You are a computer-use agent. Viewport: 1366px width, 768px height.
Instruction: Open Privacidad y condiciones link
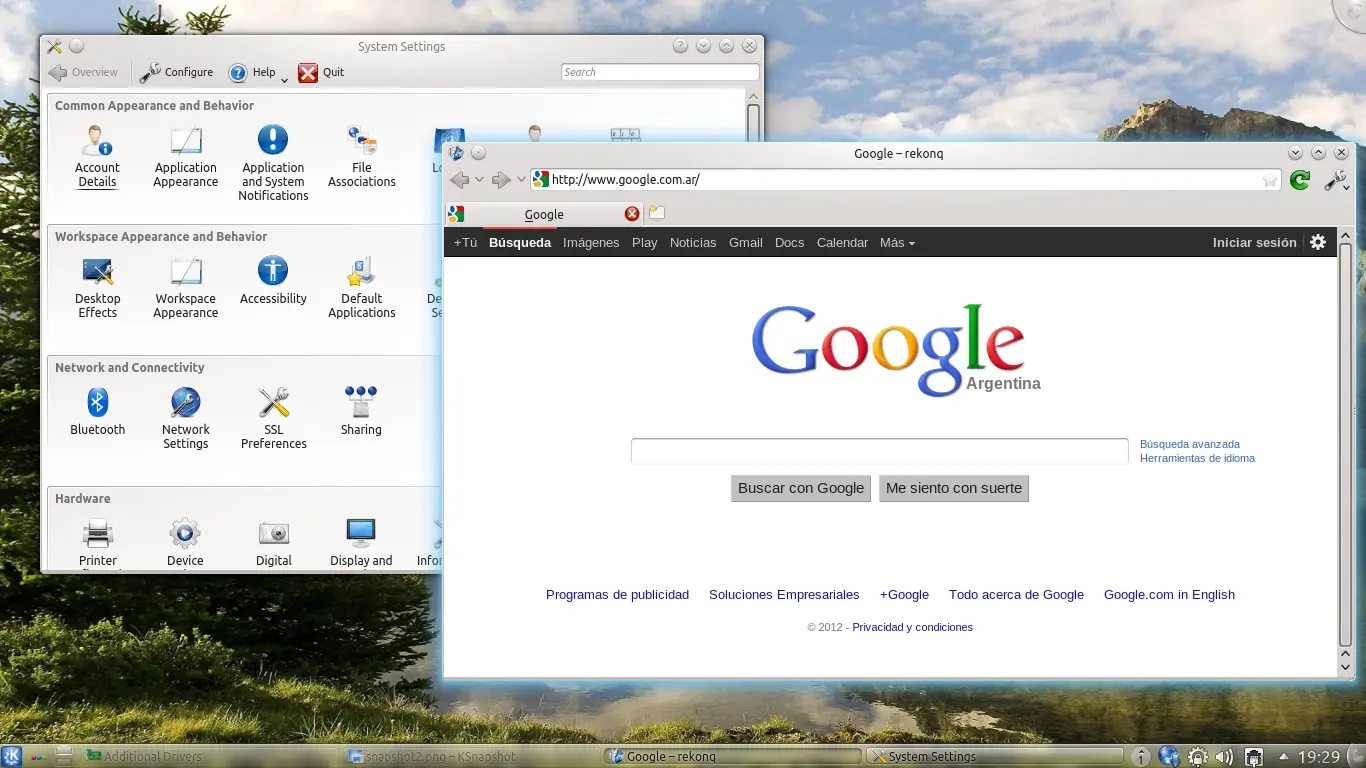point(912,627)
